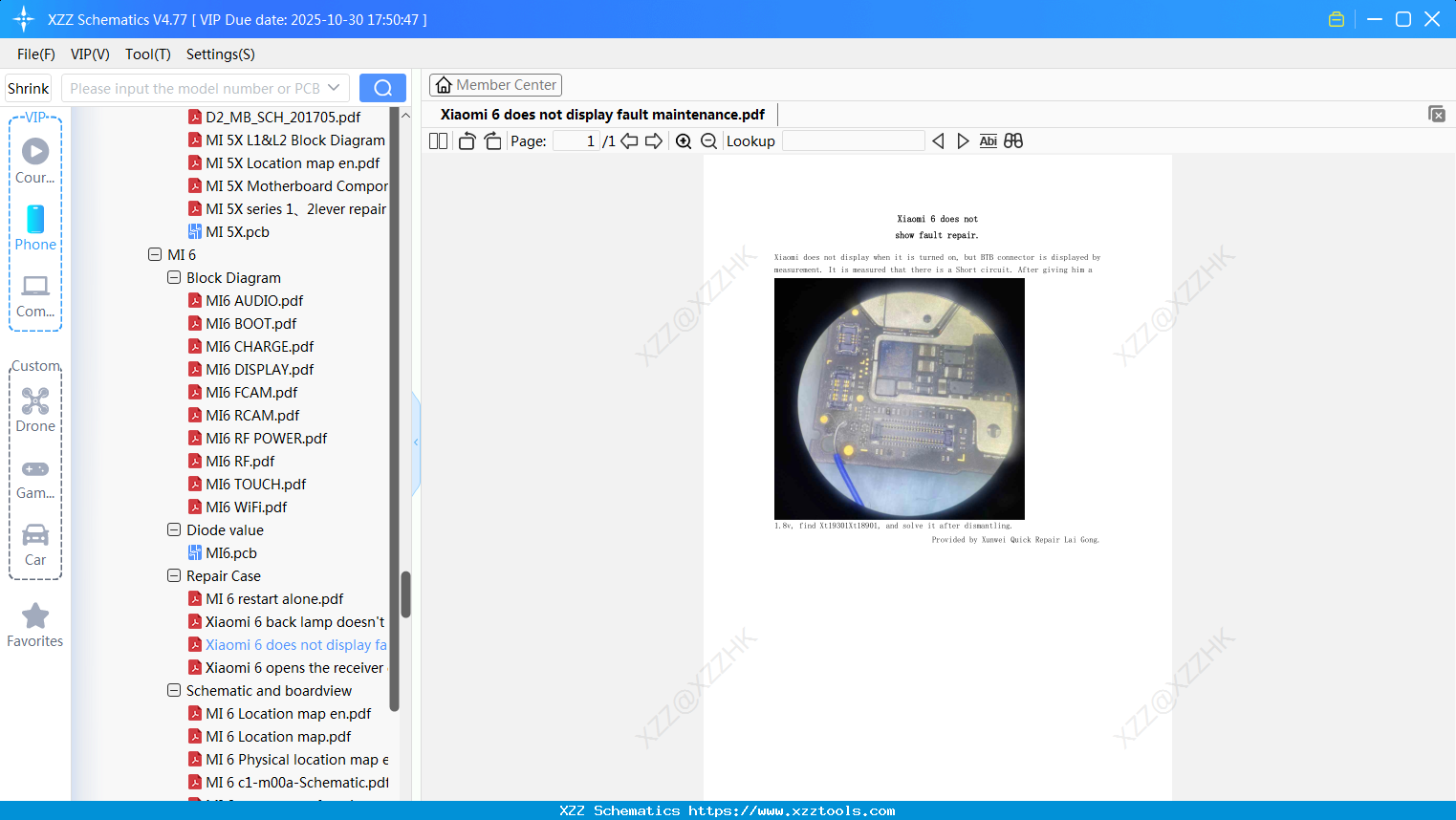This screenshot has width=1456, height=820.
Task: Open the Settings menu
Action: click(x=221, y=54)
